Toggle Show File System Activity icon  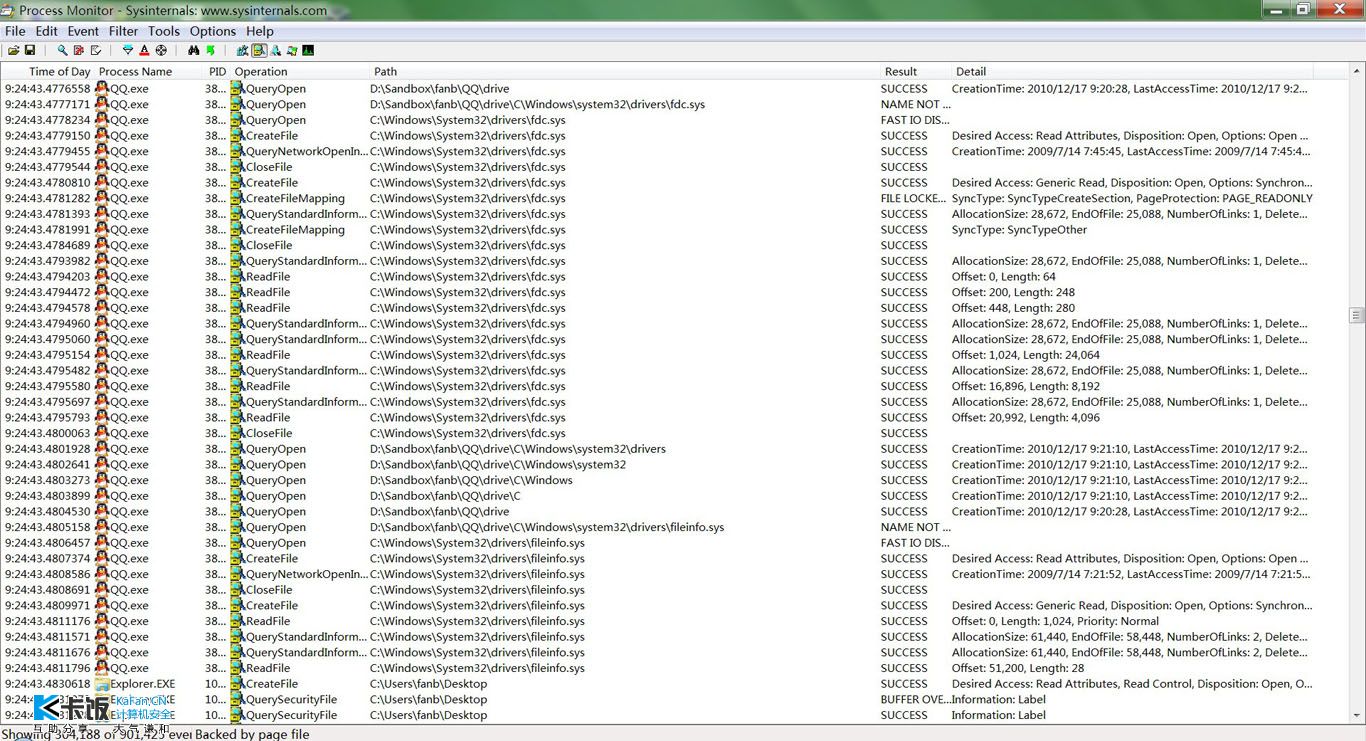point(259,50)
